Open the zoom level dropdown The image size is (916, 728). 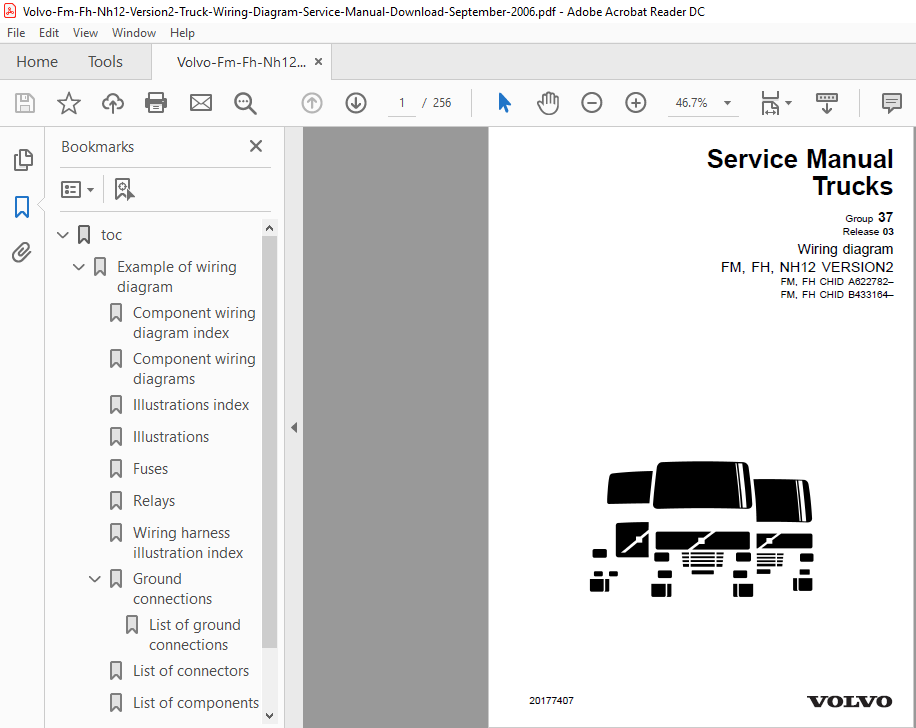point(727,103)
